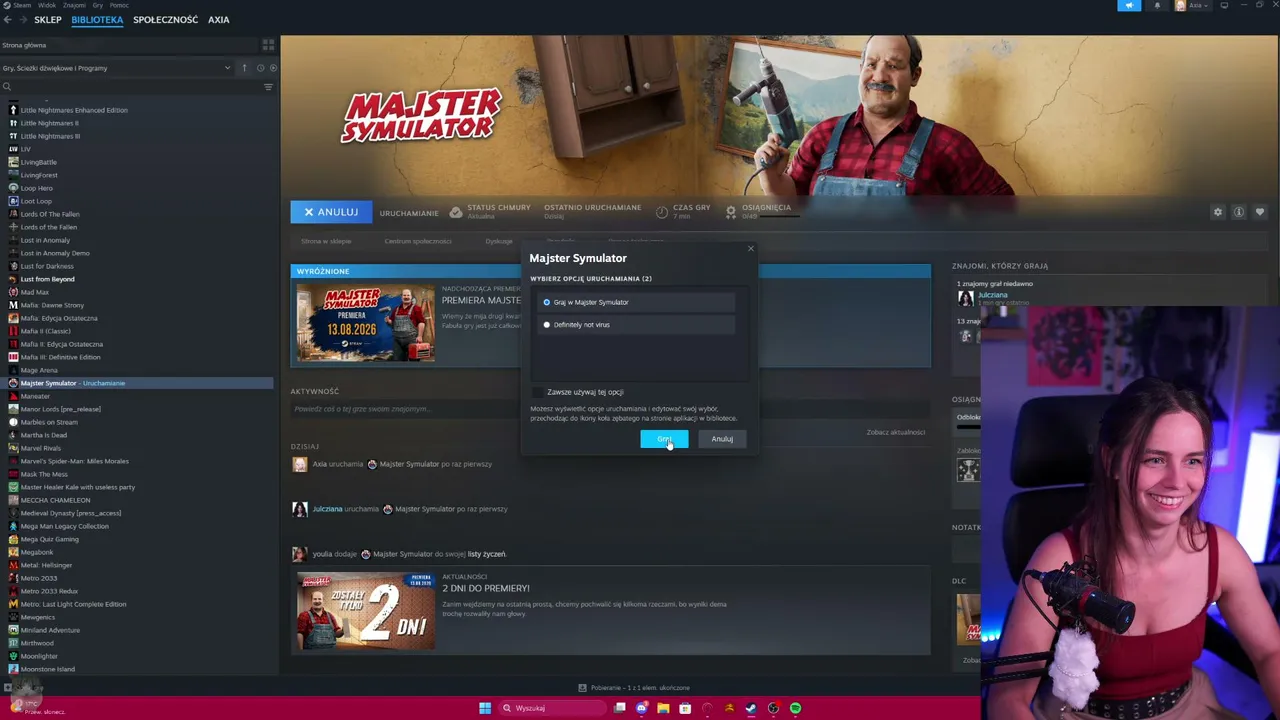This screenshot has height=720, width=1280.
Task: Open the Gry menu
Action: pos(98,5)
